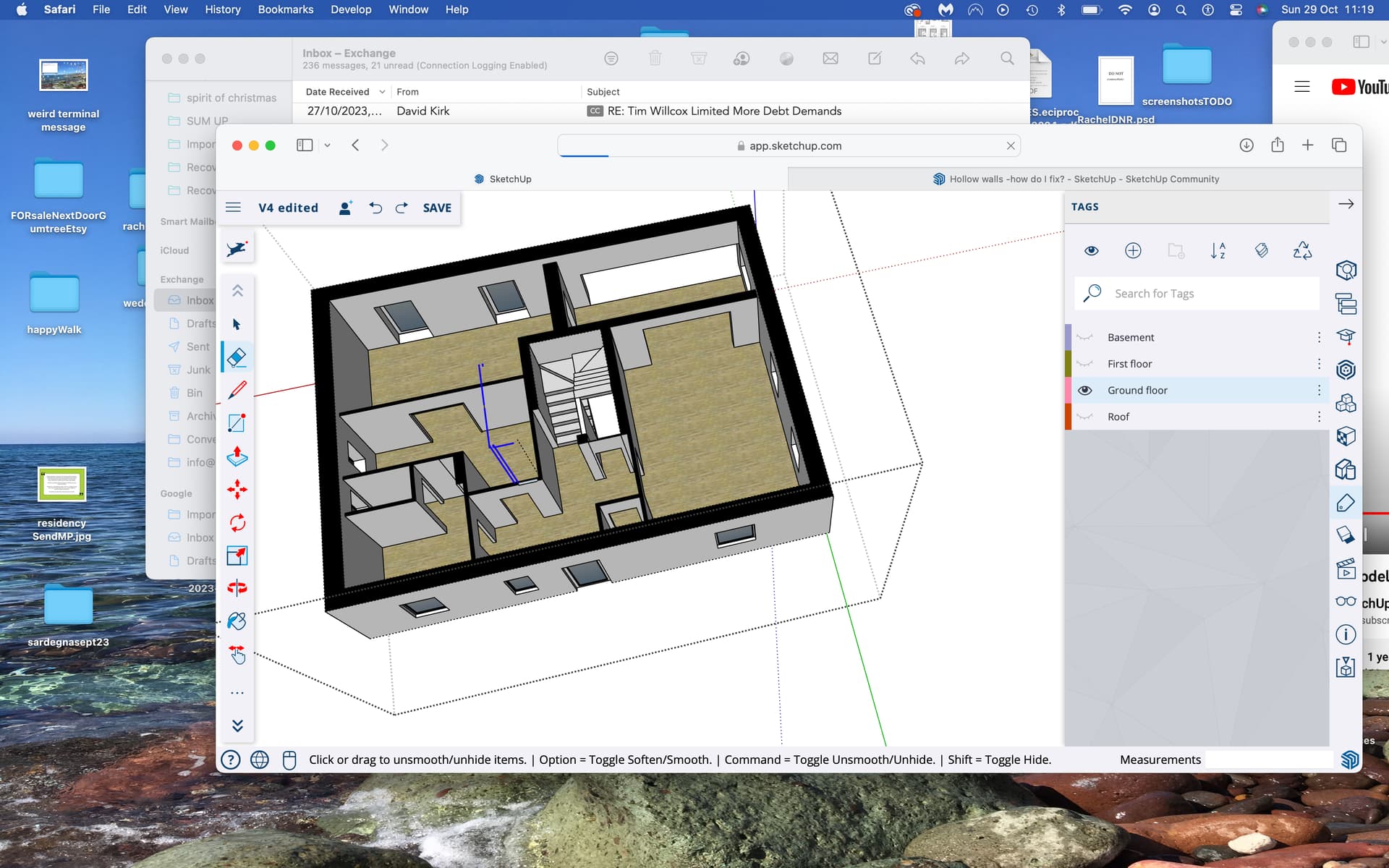Show the Basement tag
This screenshot has height=868, width=1389.
[x=1084, y=337]
